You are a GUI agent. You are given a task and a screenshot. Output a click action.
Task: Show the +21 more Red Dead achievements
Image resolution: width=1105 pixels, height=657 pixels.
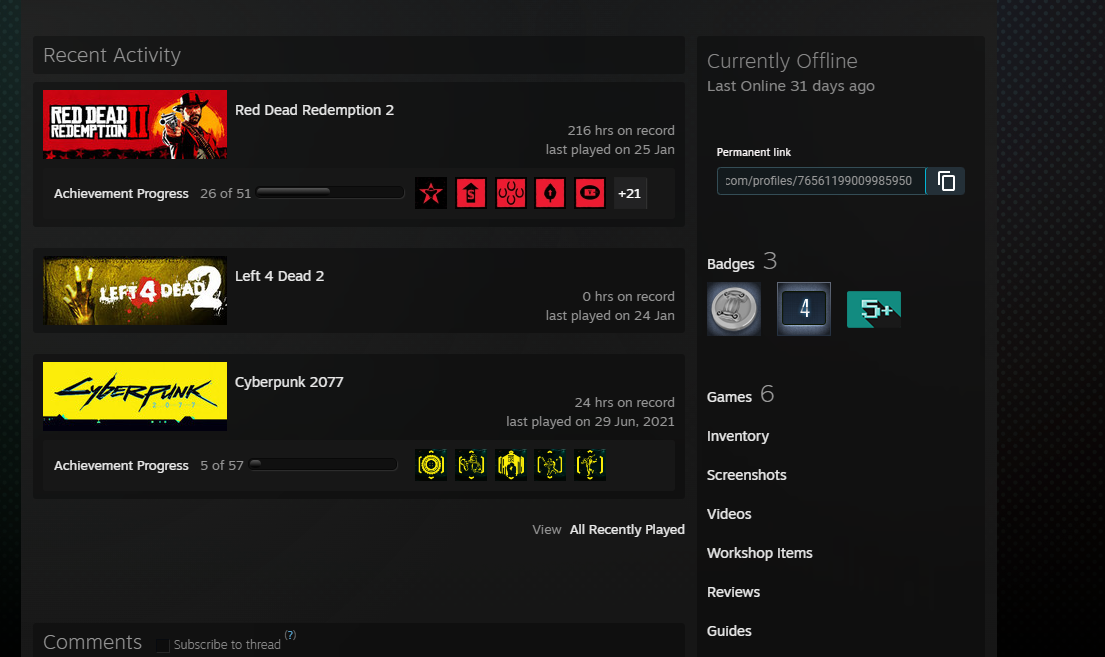(629, 193)
